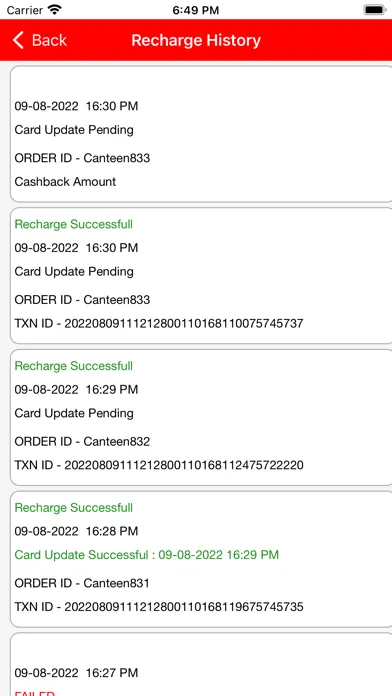Select ORDER ID - Canteen832

[82, 442]
